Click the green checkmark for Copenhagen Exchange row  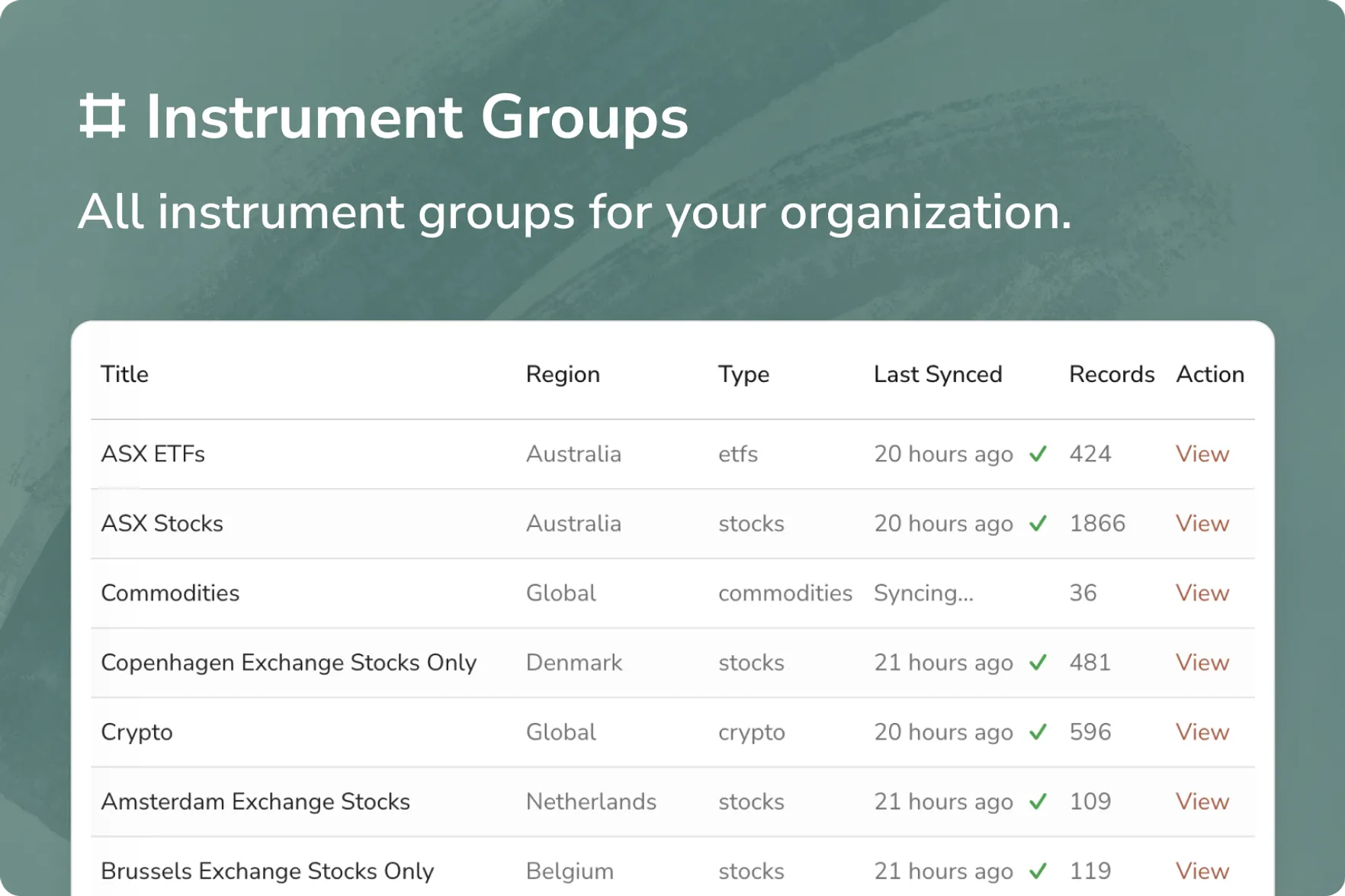click(x=1038, y=663)
